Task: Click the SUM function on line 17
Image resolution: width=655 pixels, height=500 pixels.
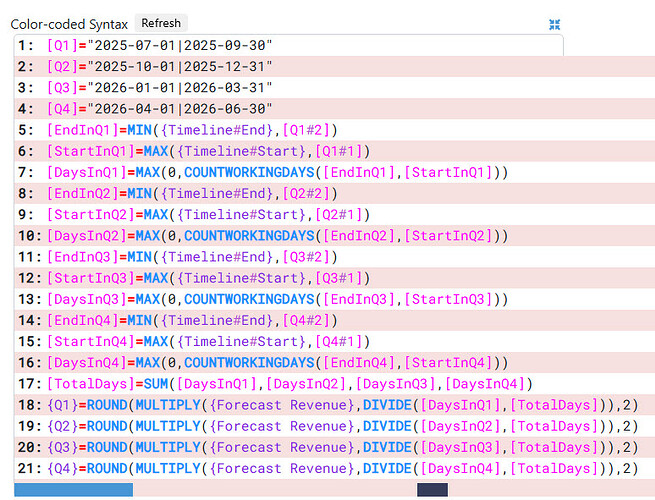Action: pyautogui.click(x=156, y=384)
